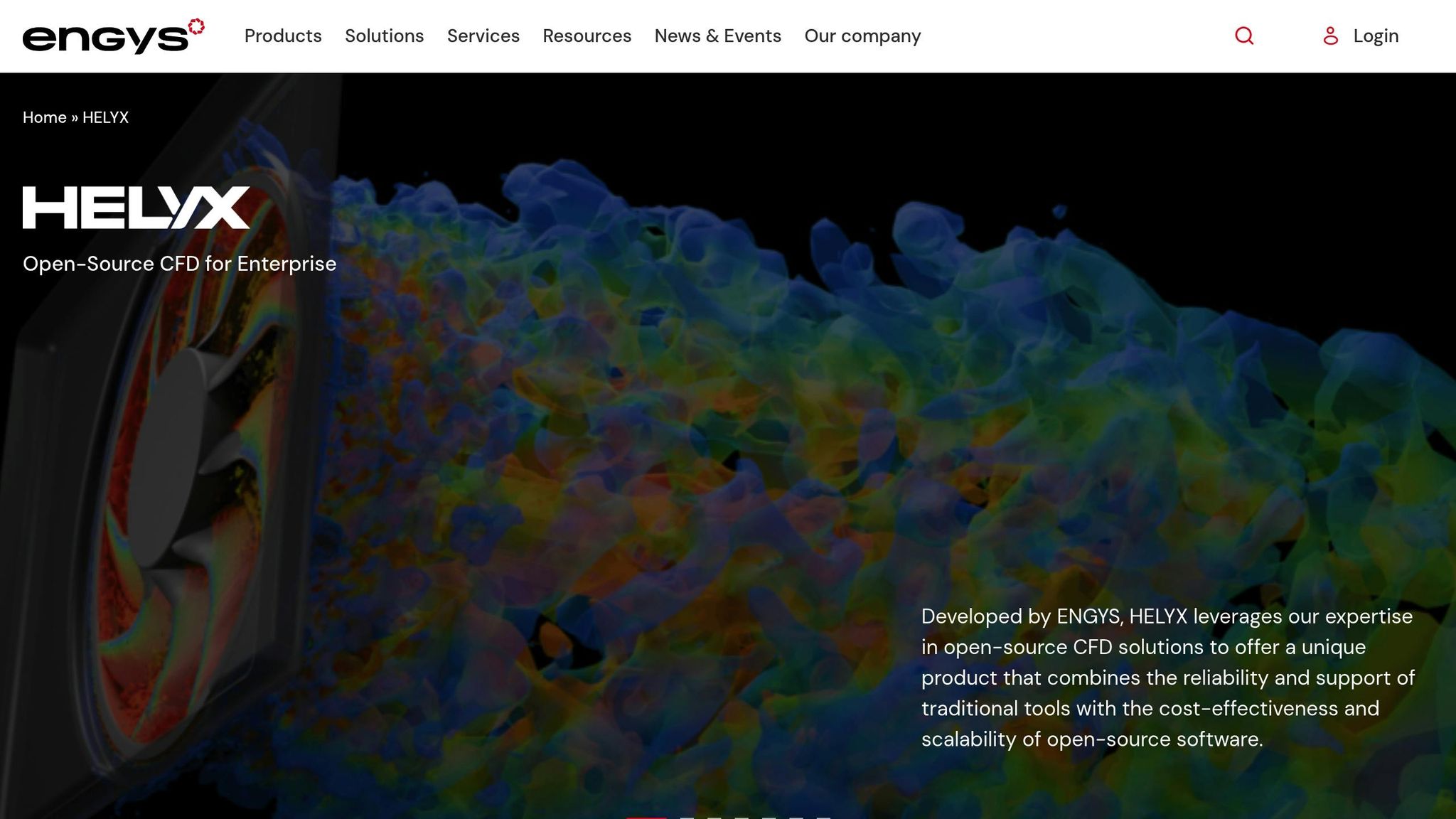Image resolution: width=1456 pixels, height=819 pixels.
Task: Click the Open-Source CFD for Enterprise tagline
Action: (179, 264)
